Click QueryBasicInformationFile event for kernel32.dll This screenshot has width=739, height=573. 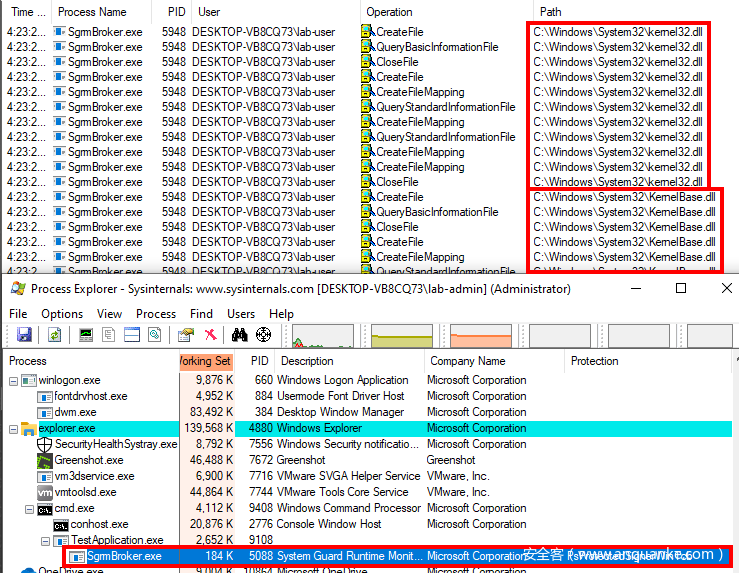point(437,47)
